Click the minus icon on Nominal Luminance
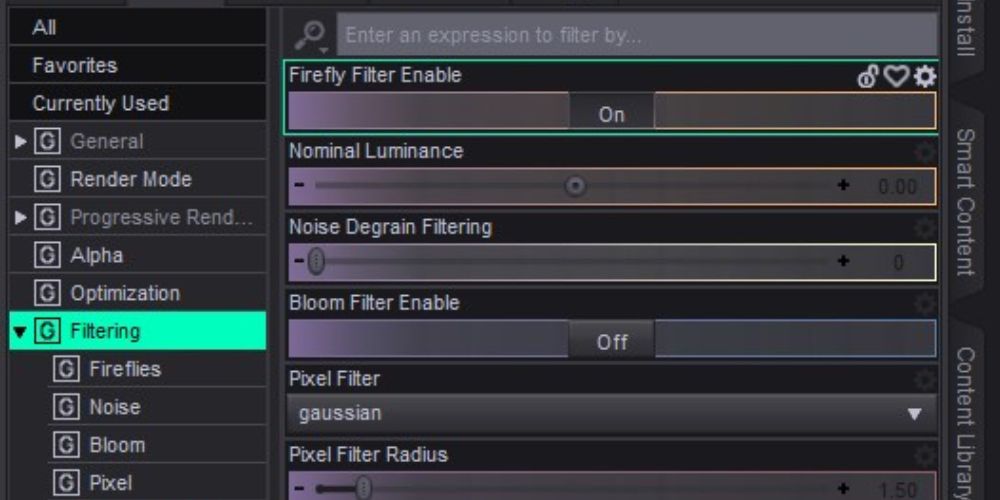 (x=298, y=186)
